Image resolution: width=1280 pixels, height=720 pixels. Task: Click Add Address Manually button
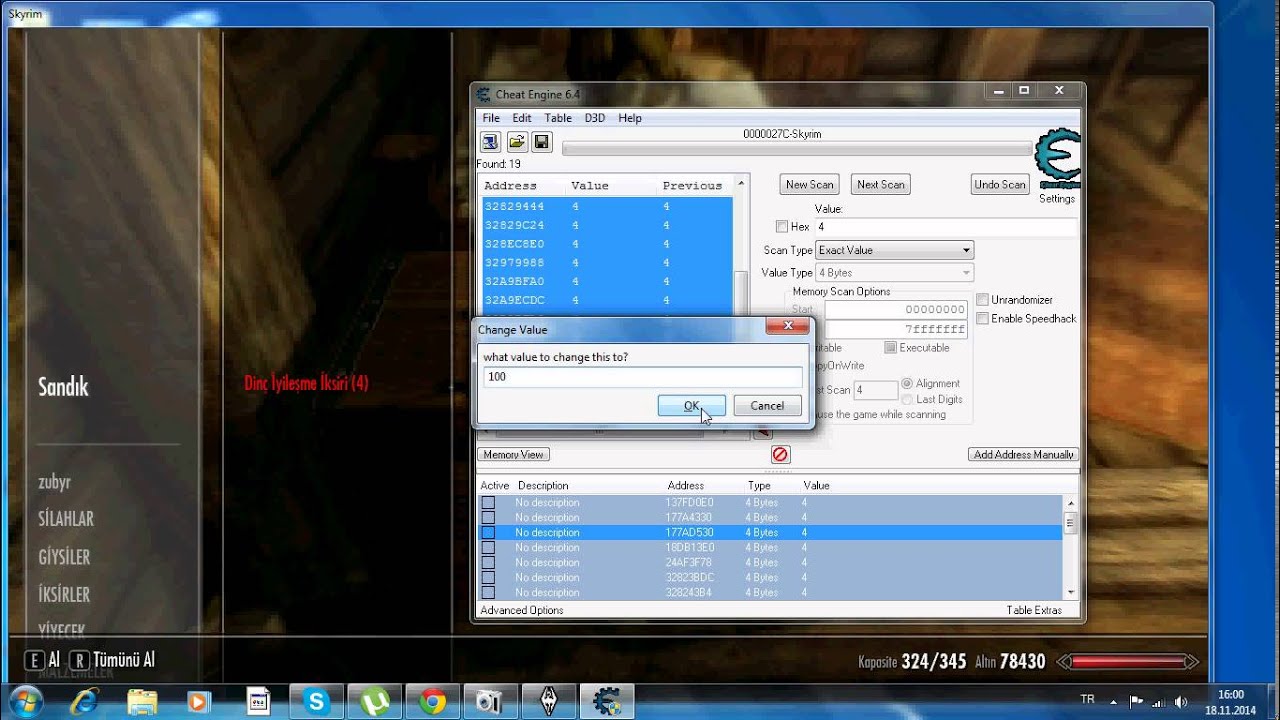pyautogui.click(x=1023, y=455)
